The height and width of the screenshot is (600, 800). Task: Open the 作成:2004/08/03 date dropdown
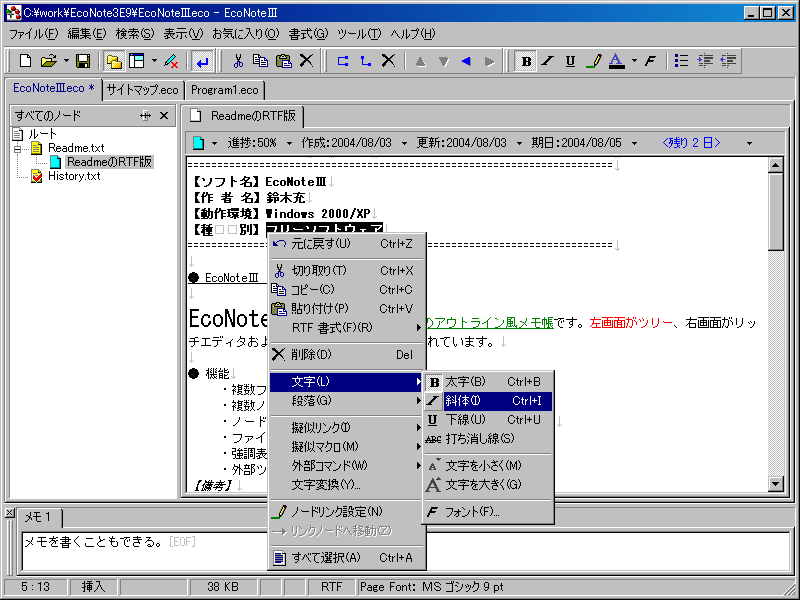coord(404,143)
